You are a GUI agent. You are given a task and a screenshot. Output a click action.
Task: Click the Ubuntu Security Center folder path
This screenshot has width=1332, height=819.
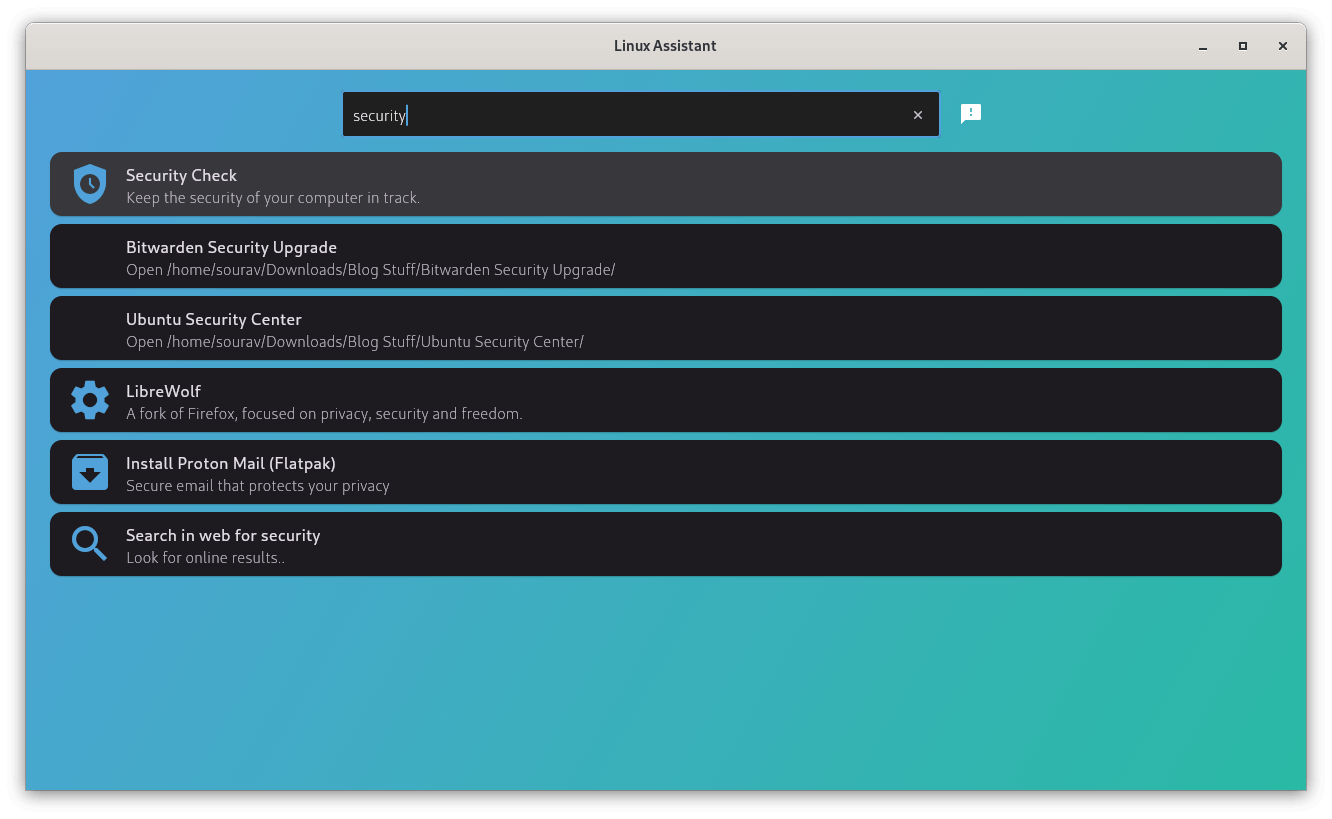(x=354, y=342)
